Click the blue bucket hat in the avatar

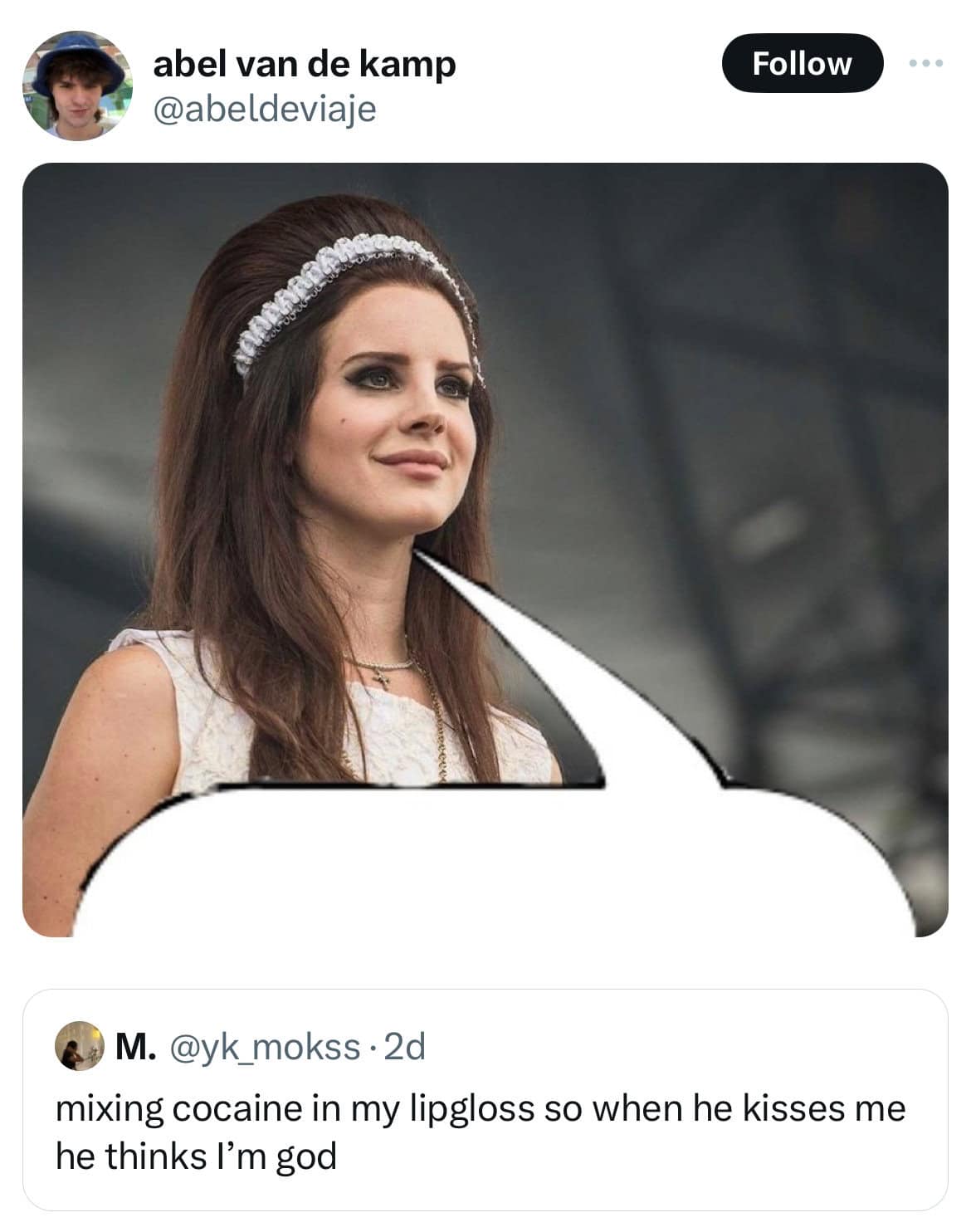click(x=77, y=60)
